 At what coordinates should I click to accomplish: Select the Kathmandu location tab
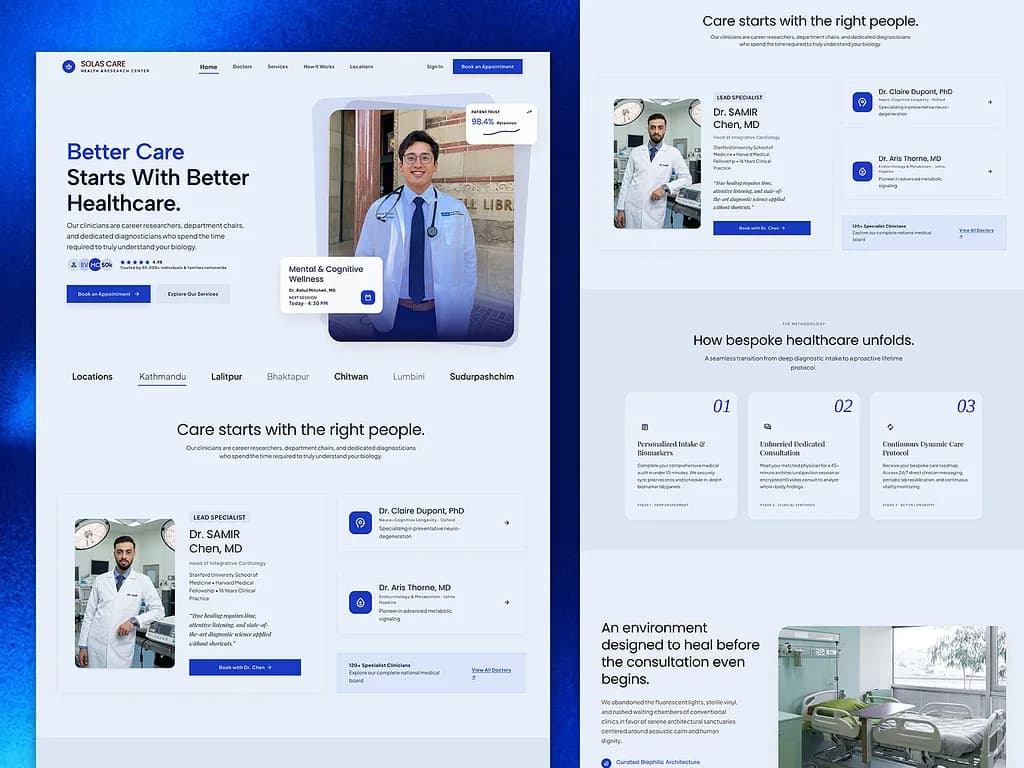pos(163,377)
